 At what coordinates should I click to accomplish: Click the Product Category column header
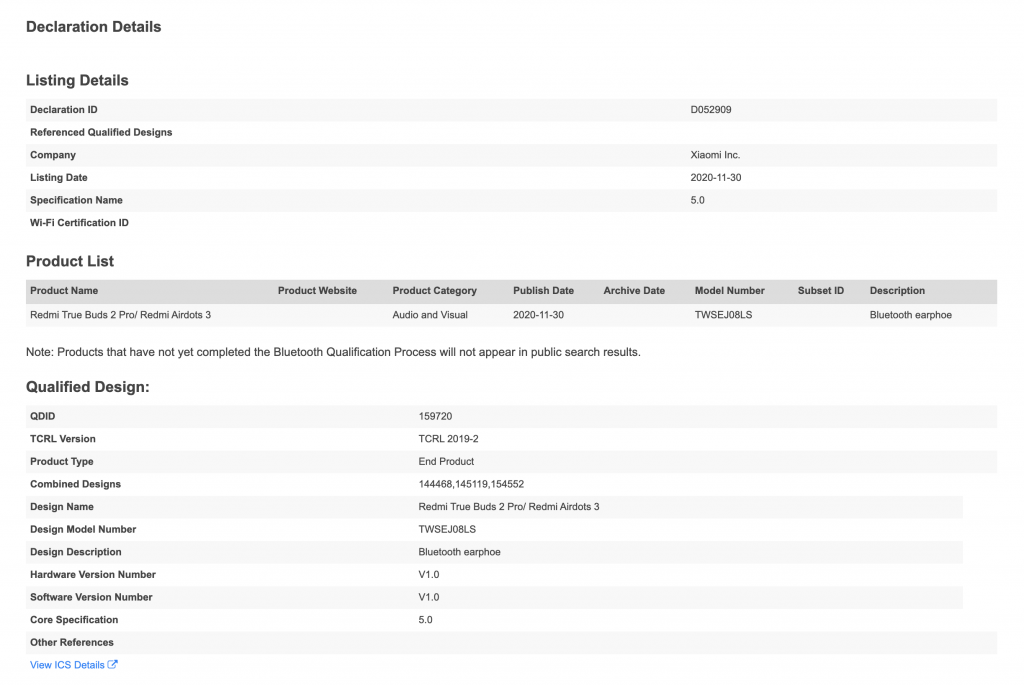point(434,291)
